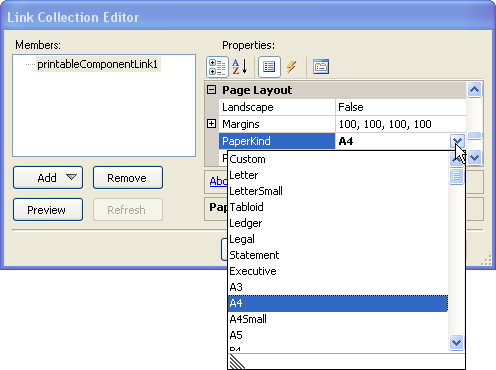The image size is (496, 370).
Task: Click property grid scroll down arrow
Action: (x=474, y=157)
